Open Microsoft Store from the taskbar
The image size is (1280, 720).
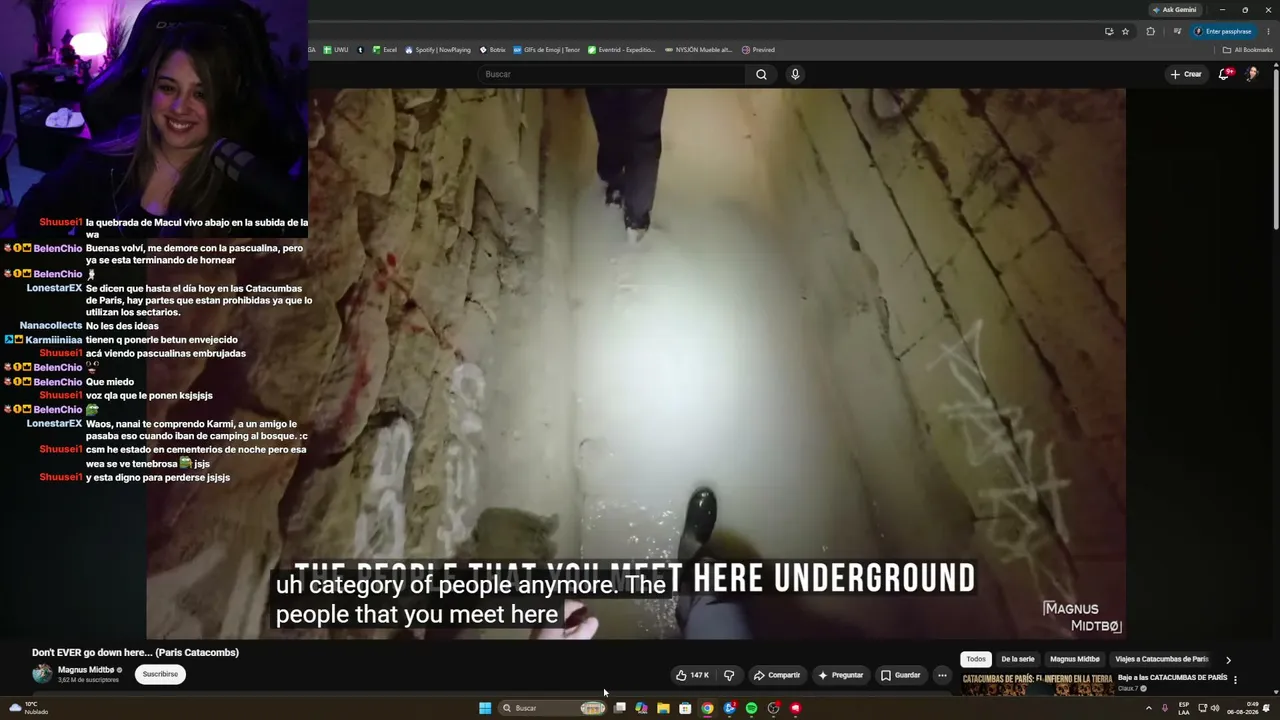point(685,708)
